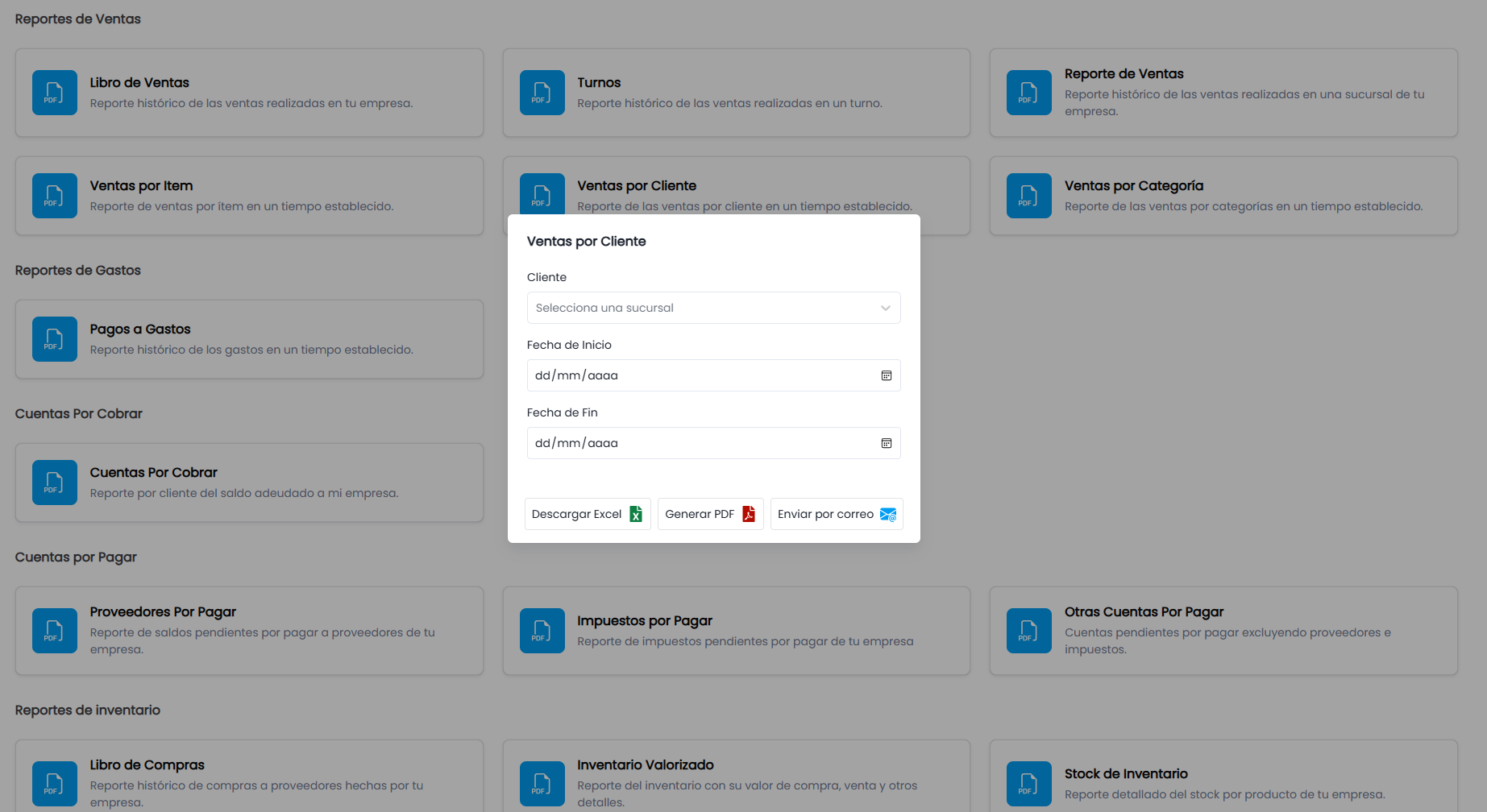This screenshot has width=1487, height=812.
Task: Open the Reporte de Ventas title
Action: pos(1124,74)
